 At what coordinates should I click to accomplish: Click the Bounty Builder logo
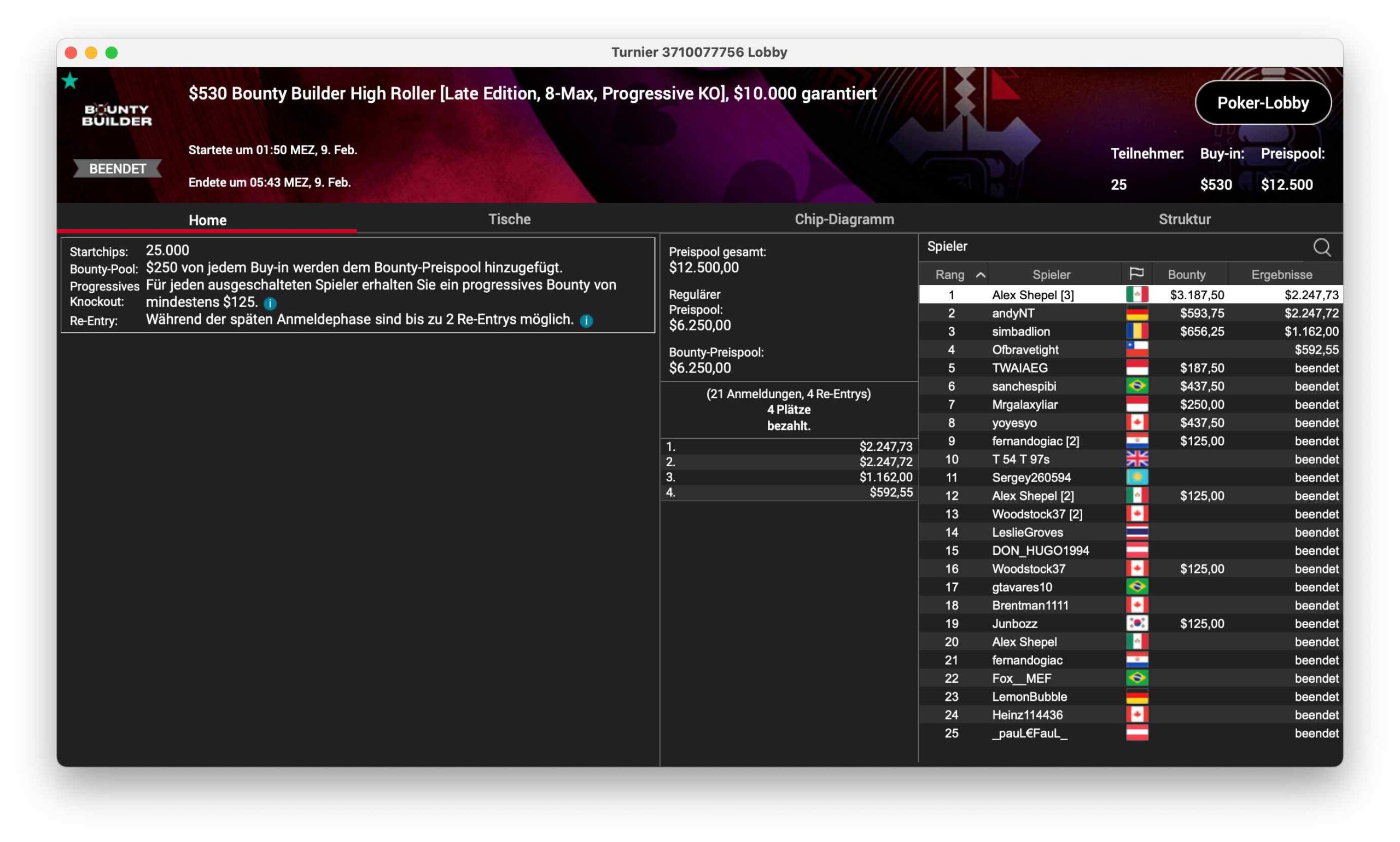click(x=117, y=115)
